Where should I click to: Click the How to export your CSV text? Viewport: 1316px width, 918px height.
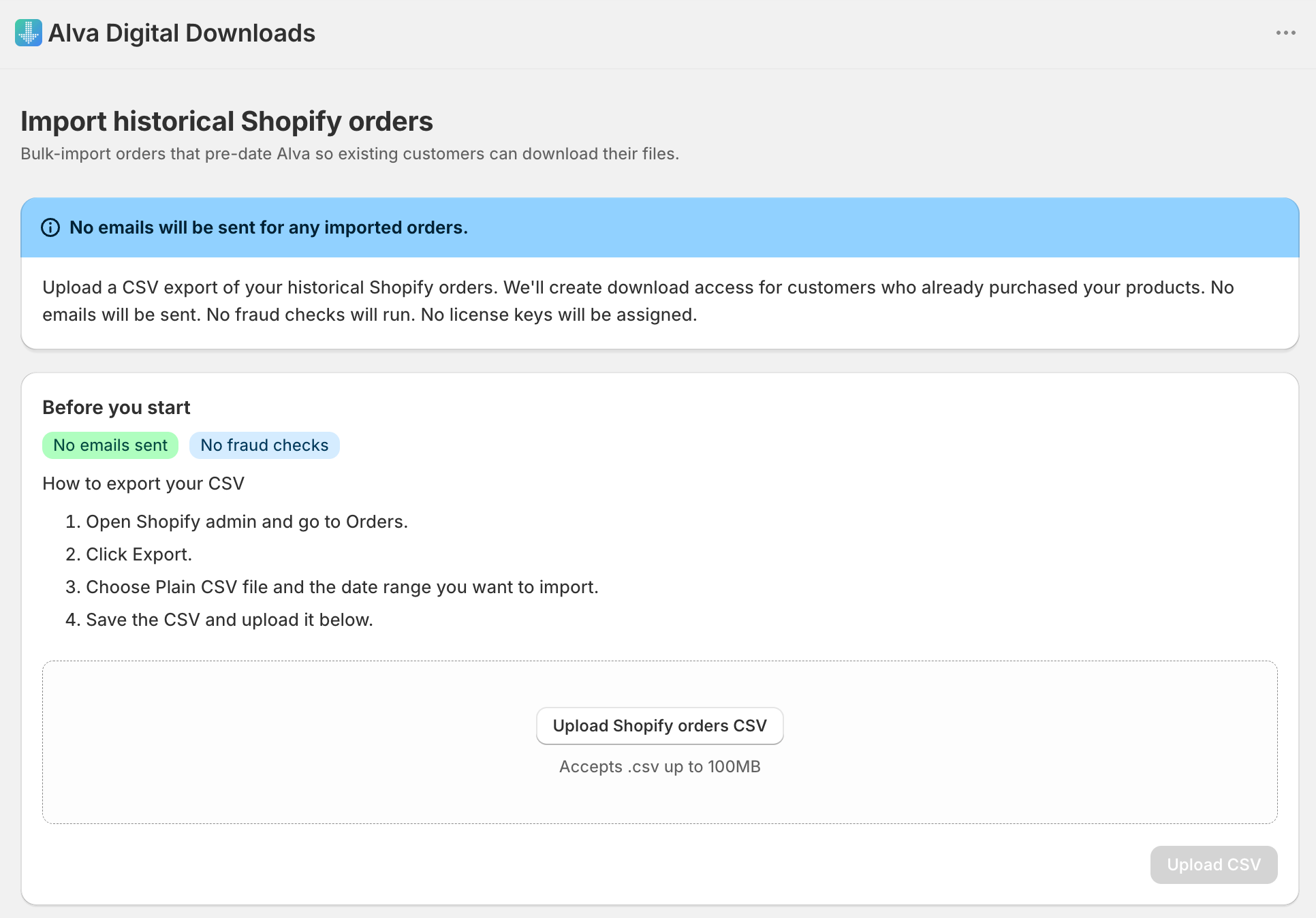[143, 484]
